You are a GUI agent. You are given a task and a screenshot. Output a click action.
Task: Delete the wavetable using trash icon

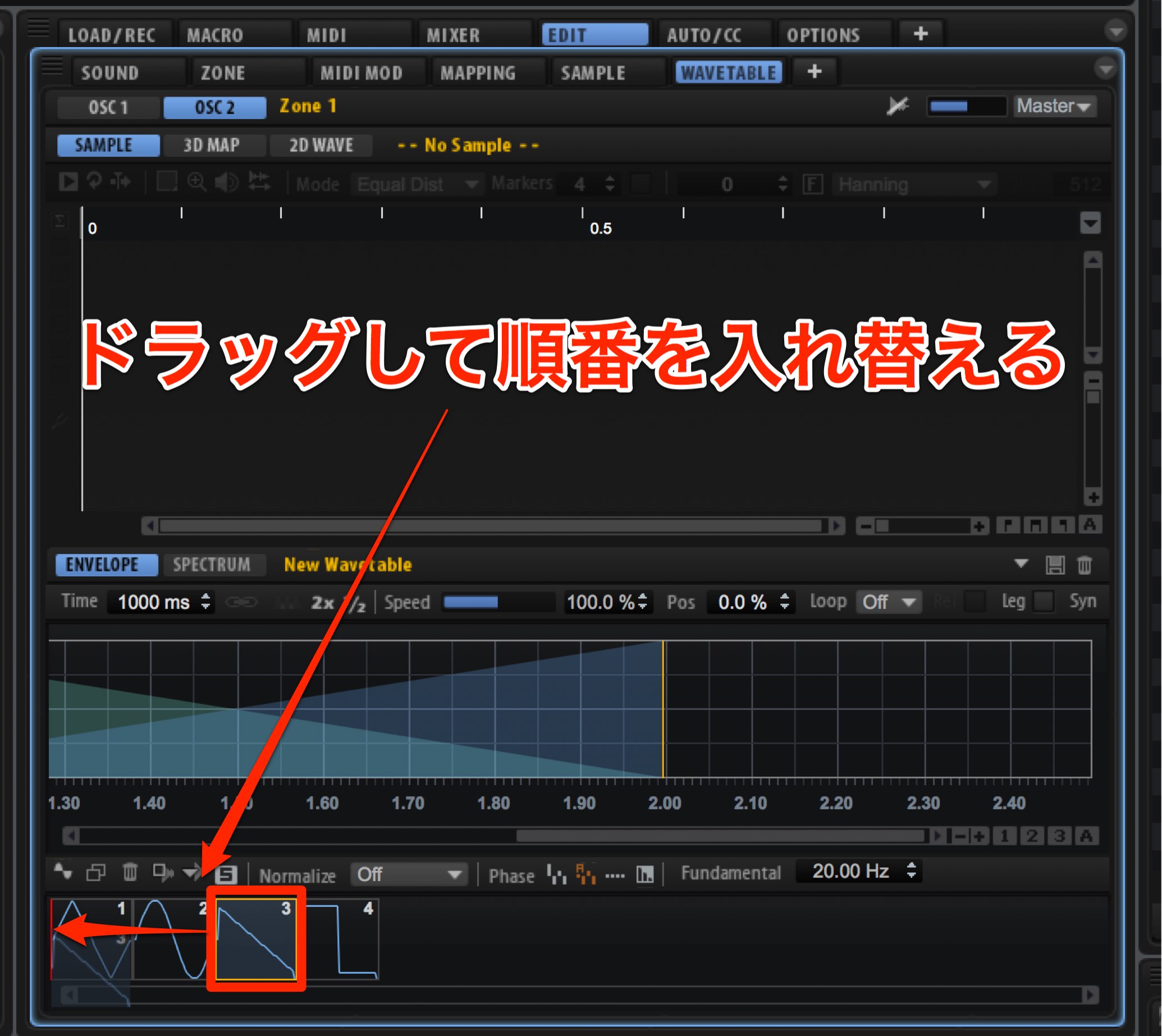[x=1085, y=565]
